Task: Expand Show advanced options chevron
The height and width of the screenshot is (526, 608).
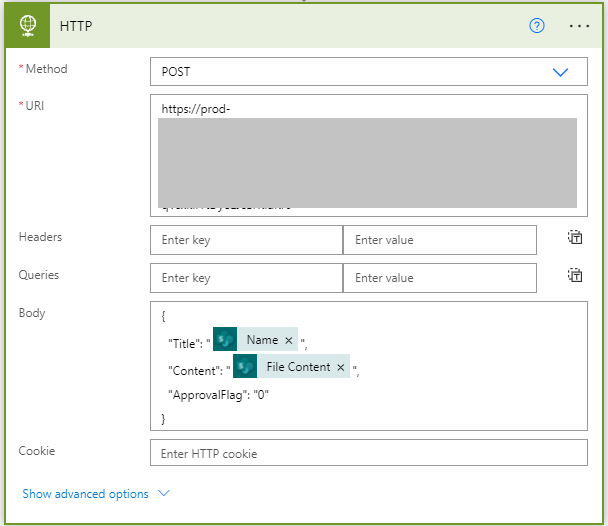Action: pos(164,493)
